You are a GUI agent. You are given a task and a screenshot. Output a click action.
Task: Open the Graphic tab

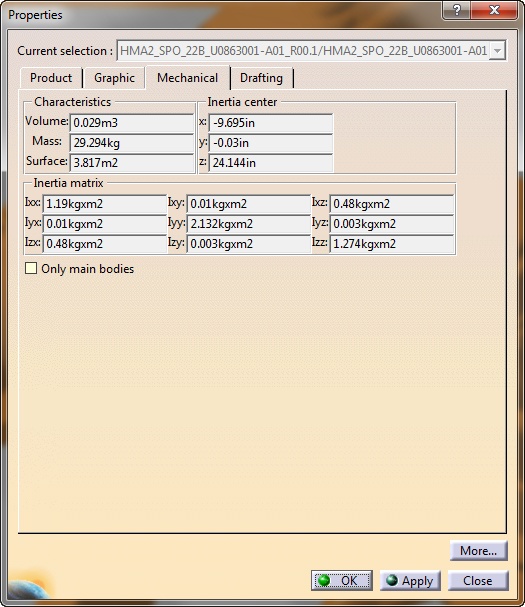pyautogui.click(x=114, y=78)
